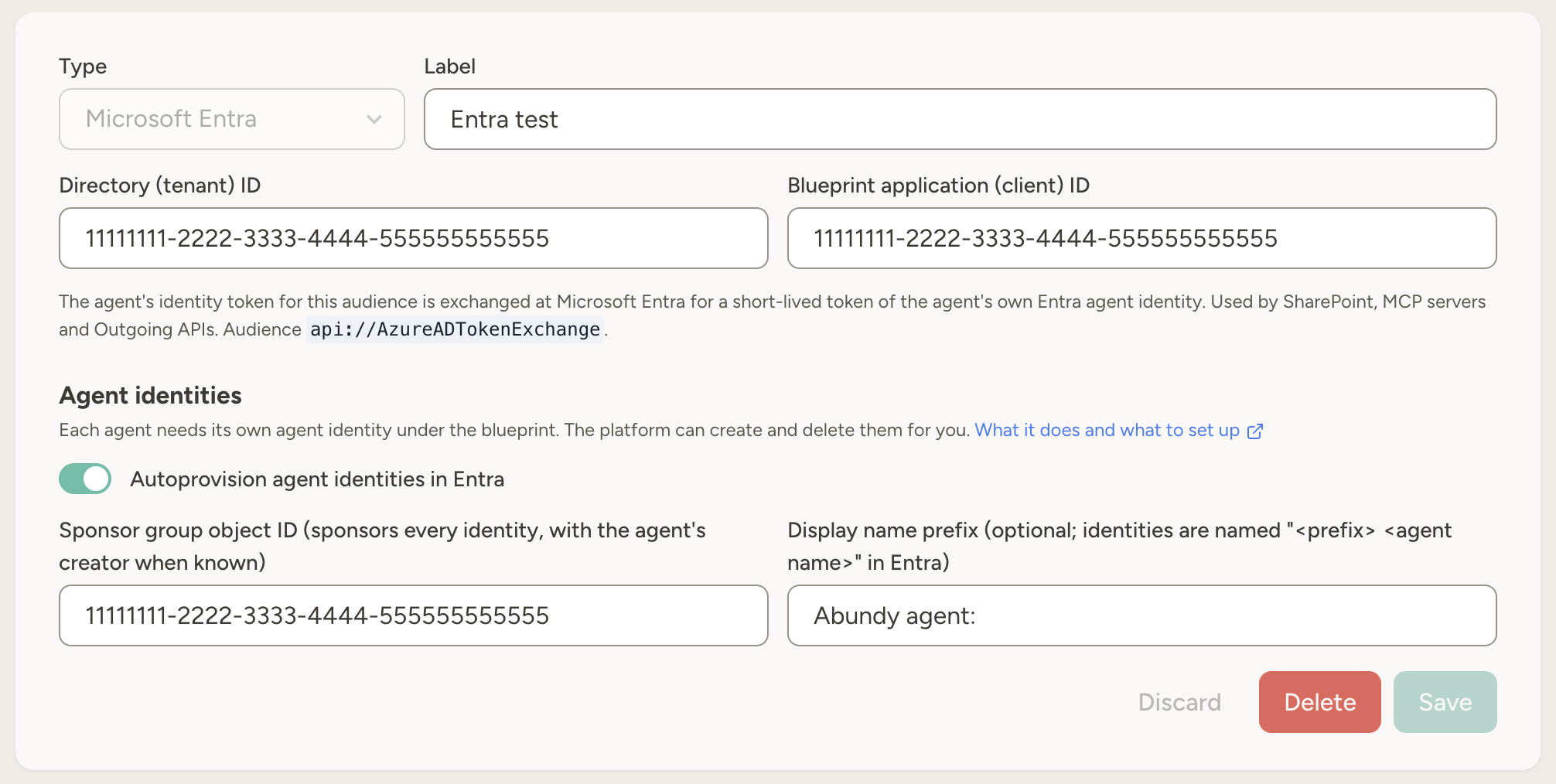This screenshot has width=1556, height=784.
Task: Open the What it does and what to set up link
Action: pyautogui.click(x=1118, y=430)
